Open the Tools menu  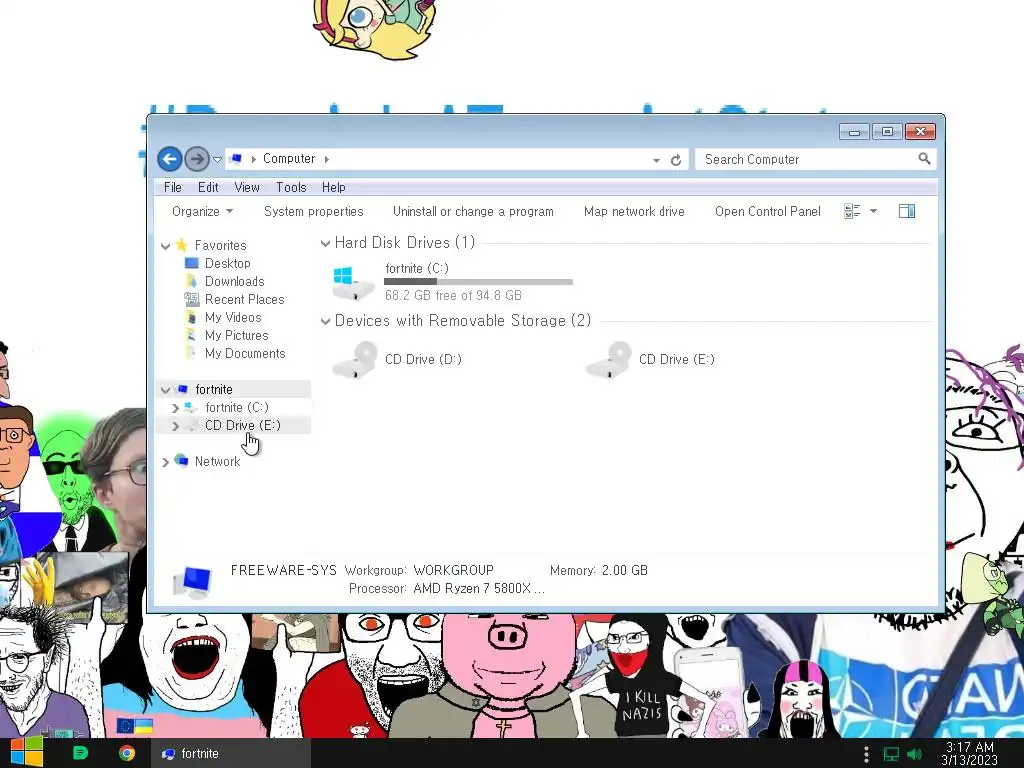pos(291,187)
